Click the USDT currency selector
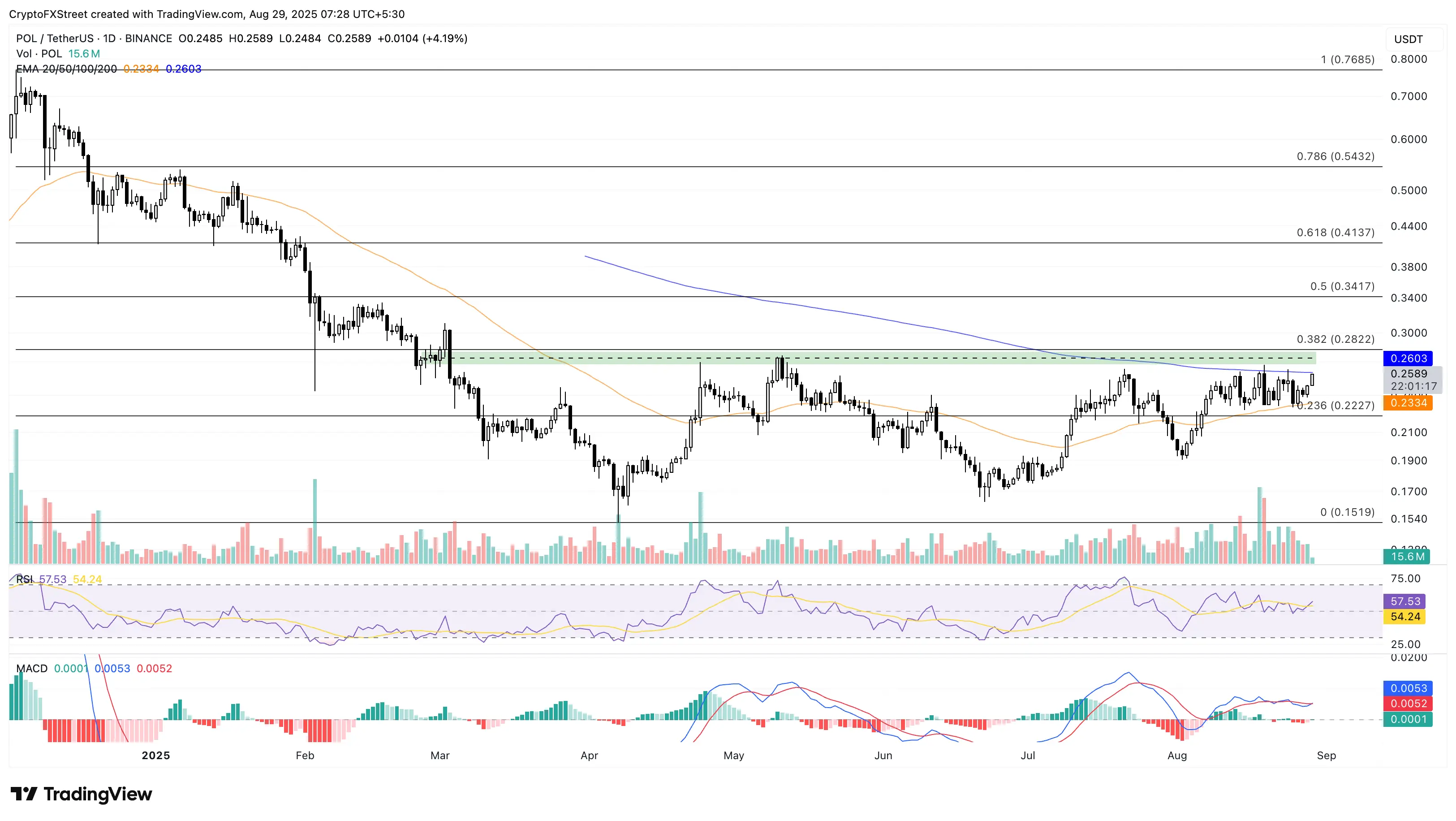The width and height of the screenshot is (1456, 821). [1408, 39]
